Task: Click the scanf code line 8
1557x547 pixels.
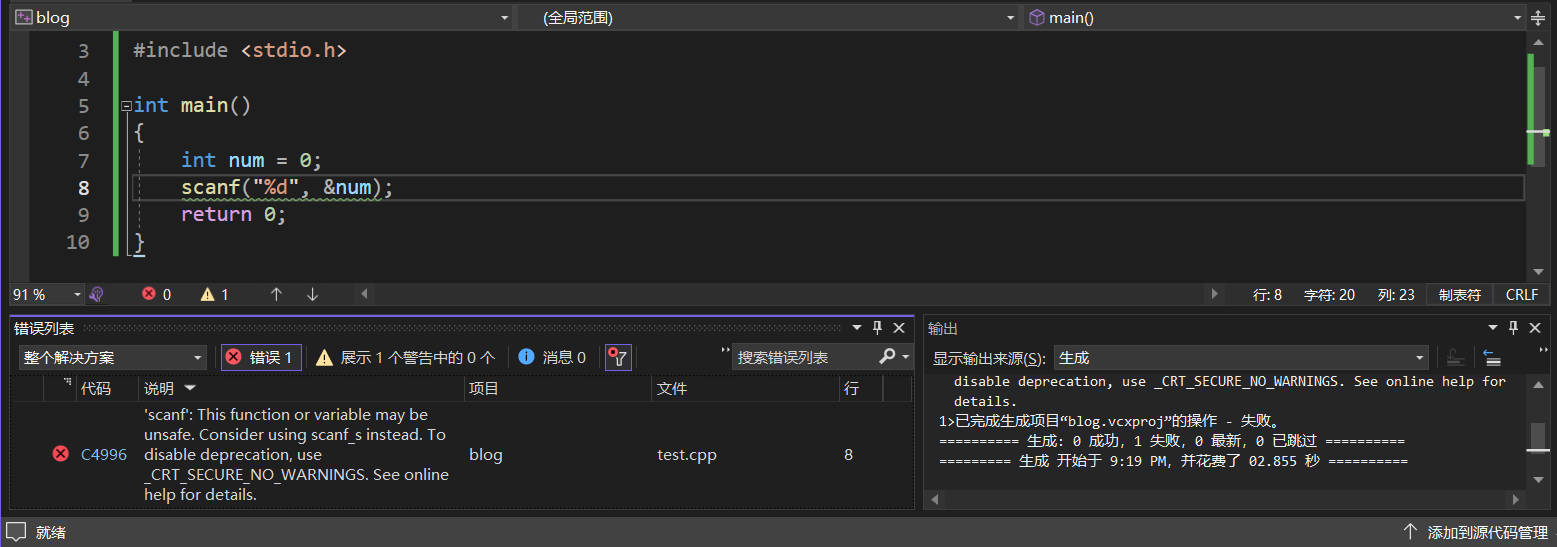Action: (x=287, y=187)
